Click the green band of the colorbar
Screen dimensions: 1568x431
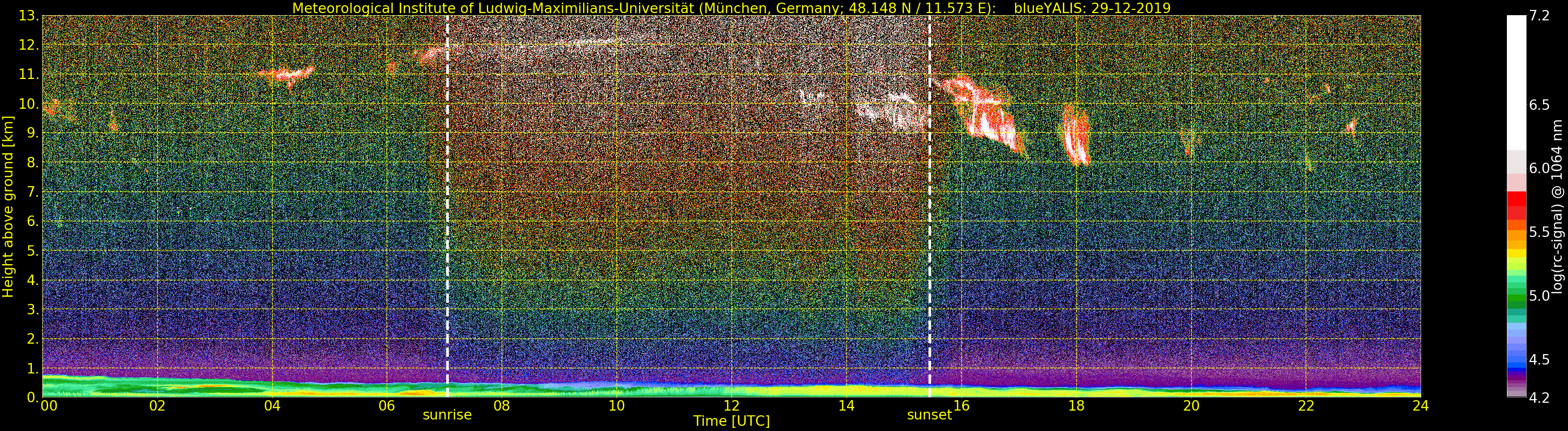(x=1516, y=299)
